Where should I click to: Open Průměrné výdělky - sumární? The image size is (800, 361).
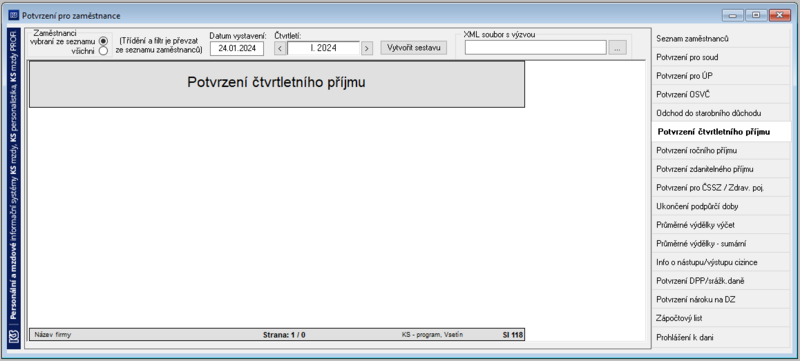(x=720, y=244)
